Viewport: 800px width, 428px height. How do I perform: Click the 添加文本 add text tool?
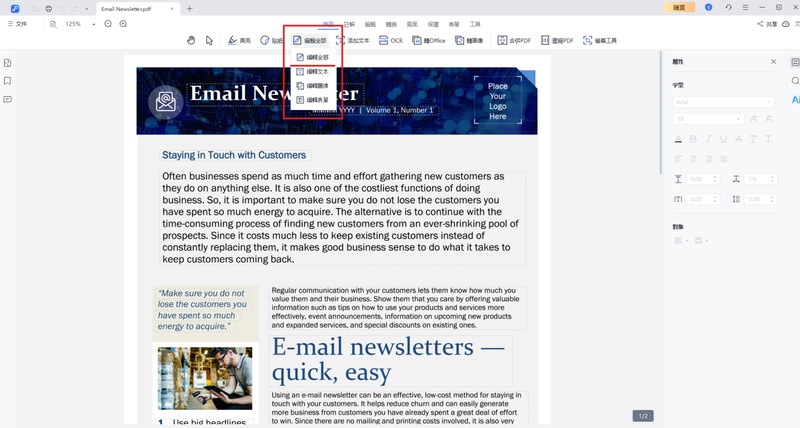(353, 41)
